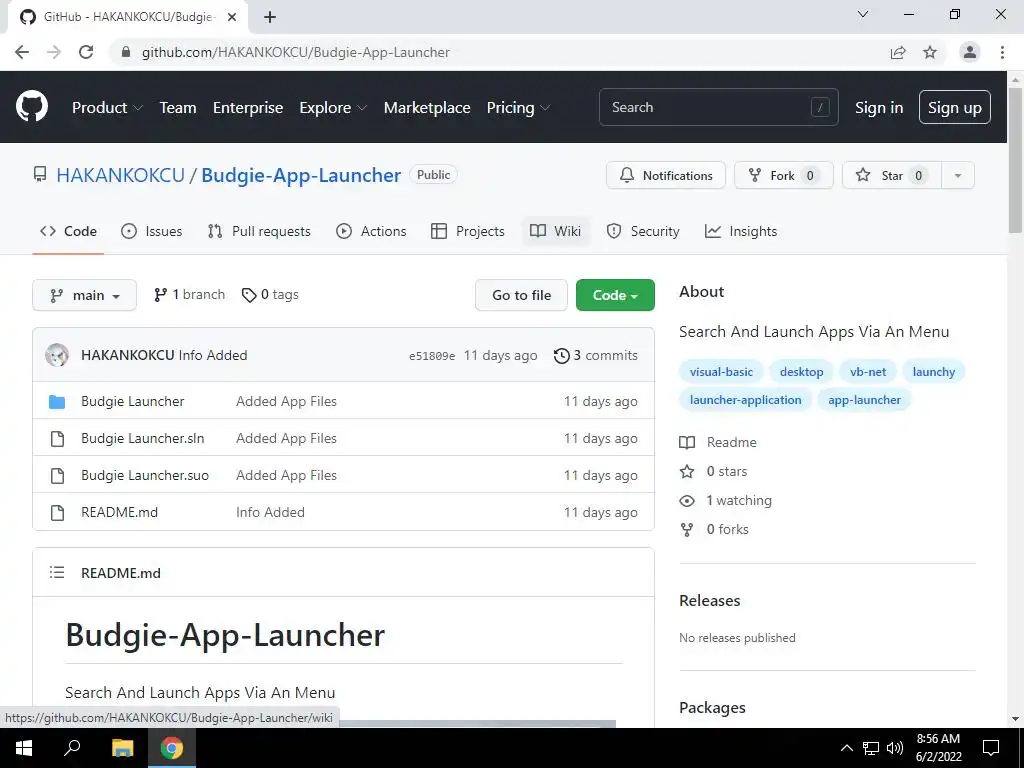Open commit hash e51809e
This screenshot has height=768, width=1024.
432,356
